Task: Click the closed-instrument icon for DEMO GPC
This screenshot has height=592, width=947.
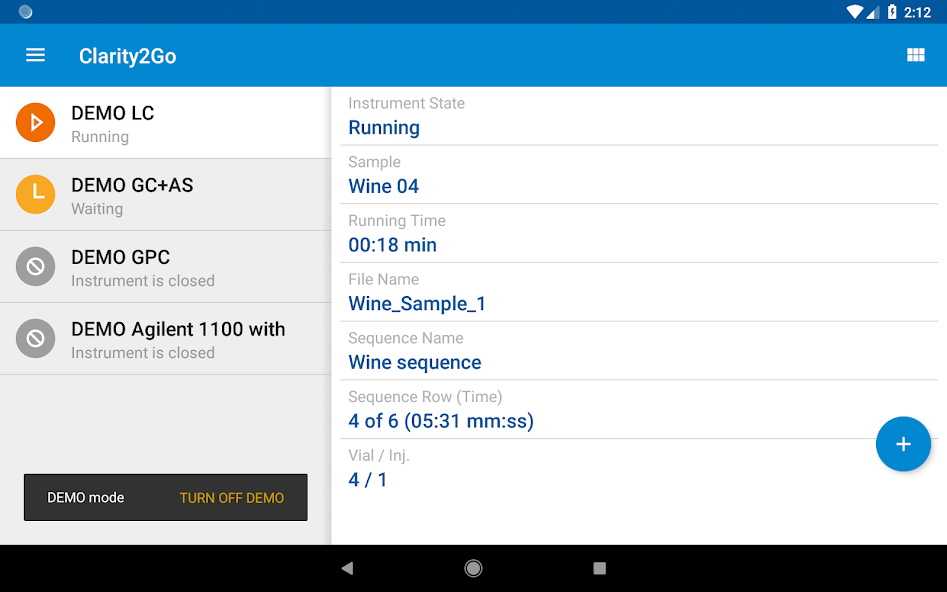Action: tap(36, 267)
